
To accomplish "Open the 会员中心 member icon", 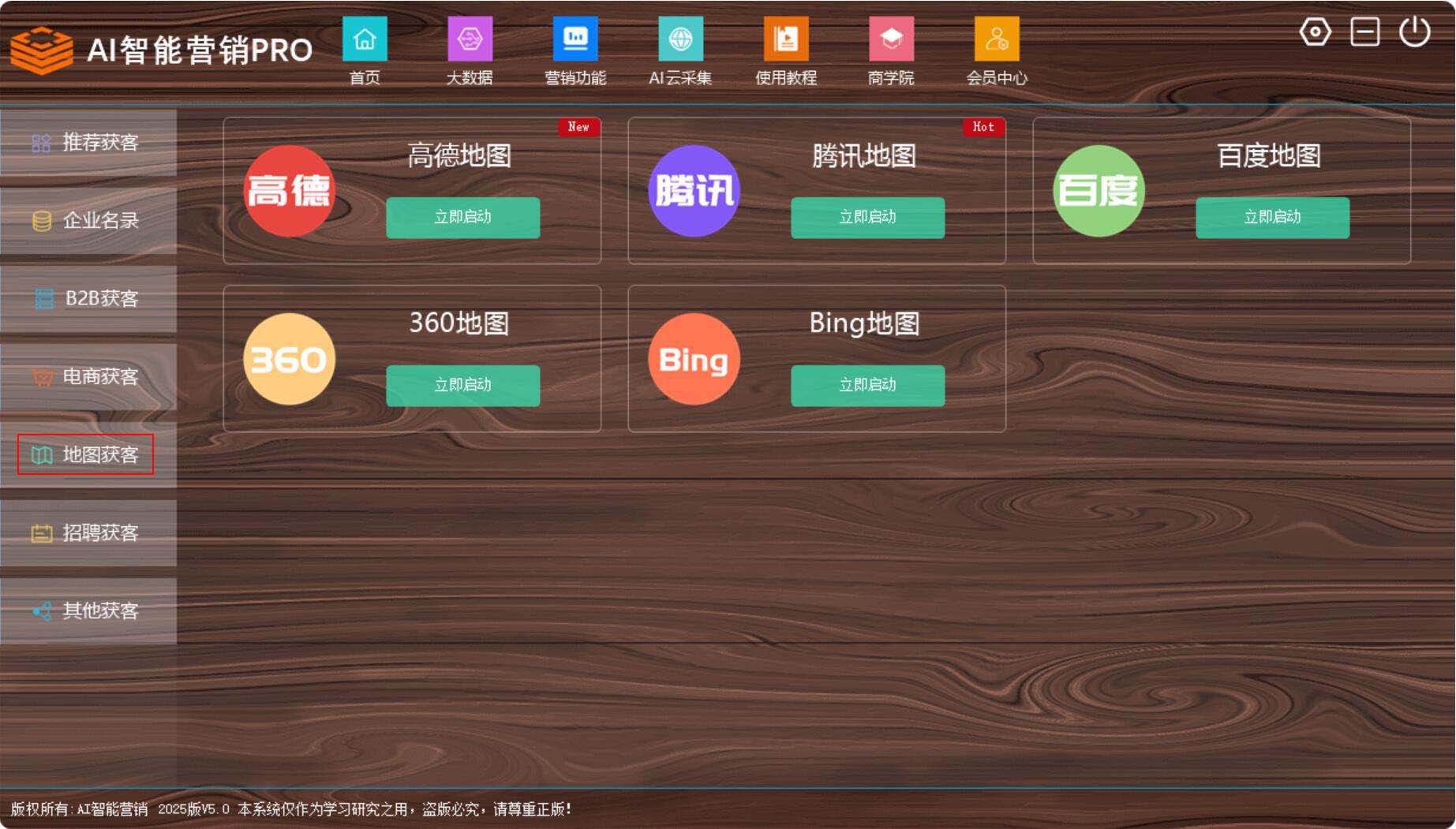I will point(996,39).
